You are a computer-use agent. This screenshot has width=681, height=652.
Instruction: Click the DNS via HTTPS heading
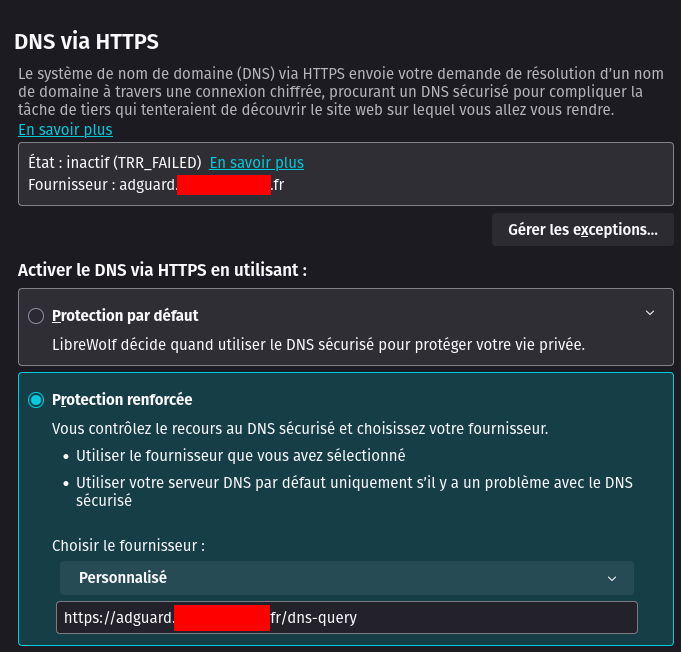pos(87,42)
